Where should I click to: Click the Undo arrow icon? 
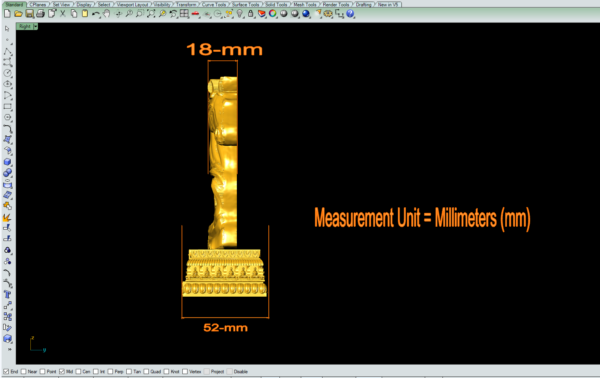pyautogui.click(x=96, y=14)
